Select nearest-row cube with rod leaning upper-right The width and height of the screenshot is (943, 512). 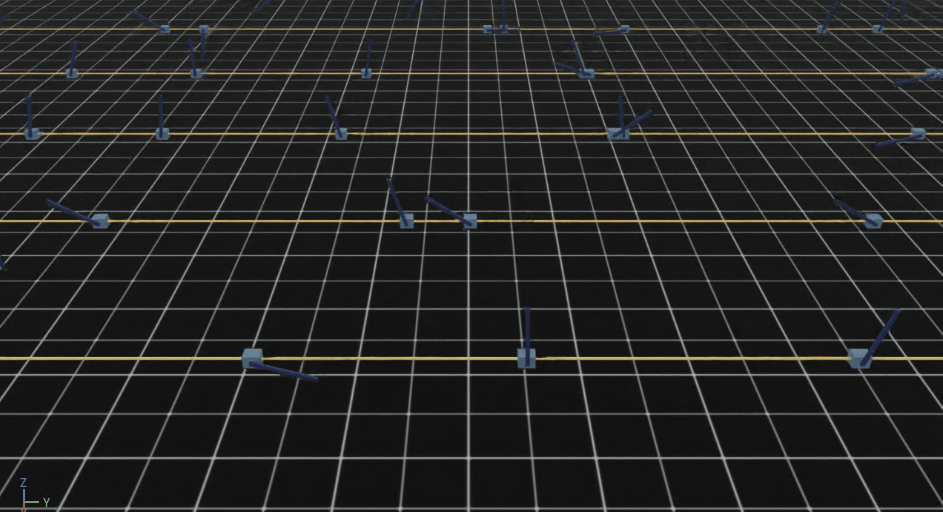858,358
